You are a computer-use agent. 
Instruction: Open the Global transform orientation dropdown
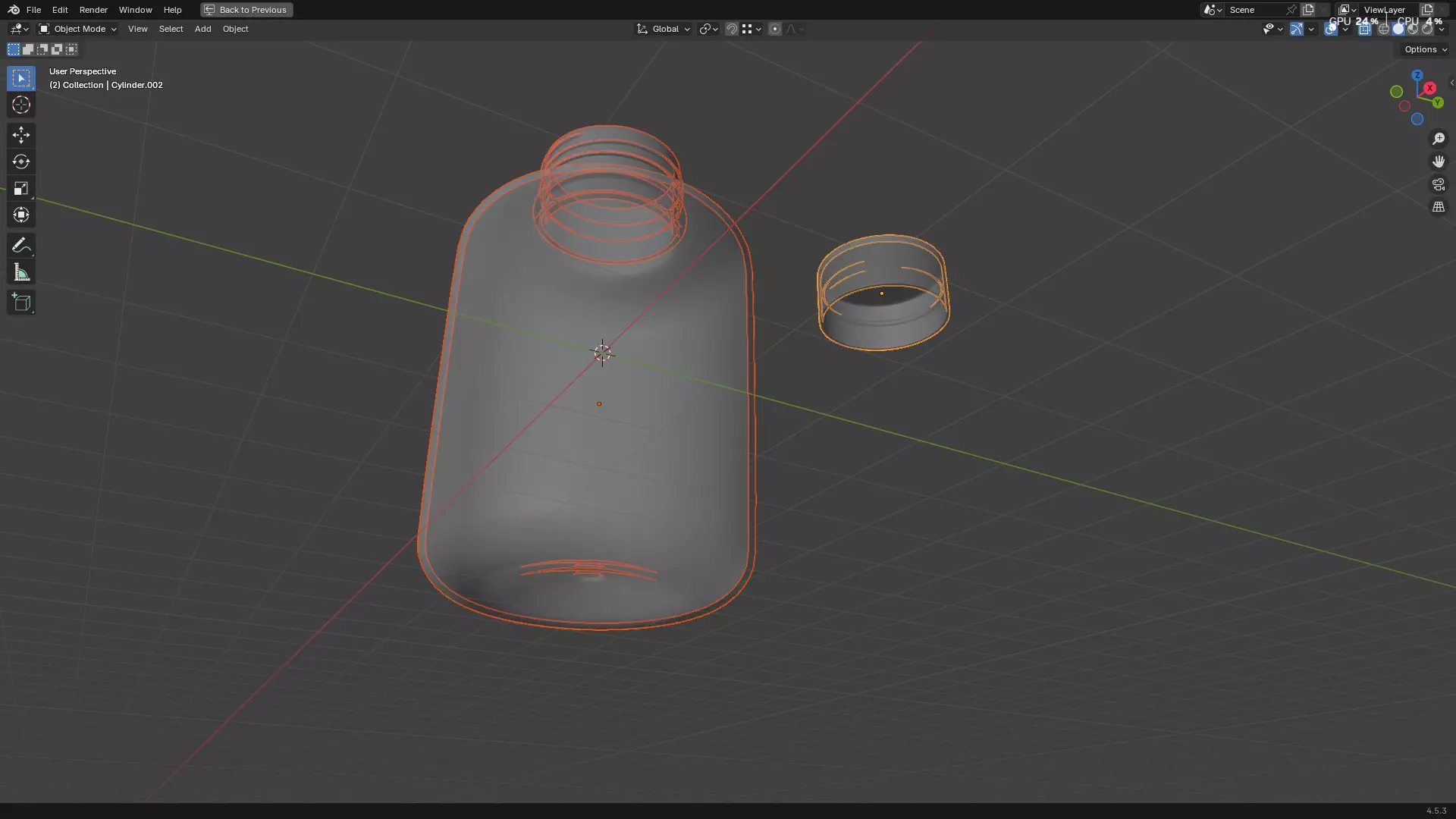pyautogui.click(x=664, y=29)
